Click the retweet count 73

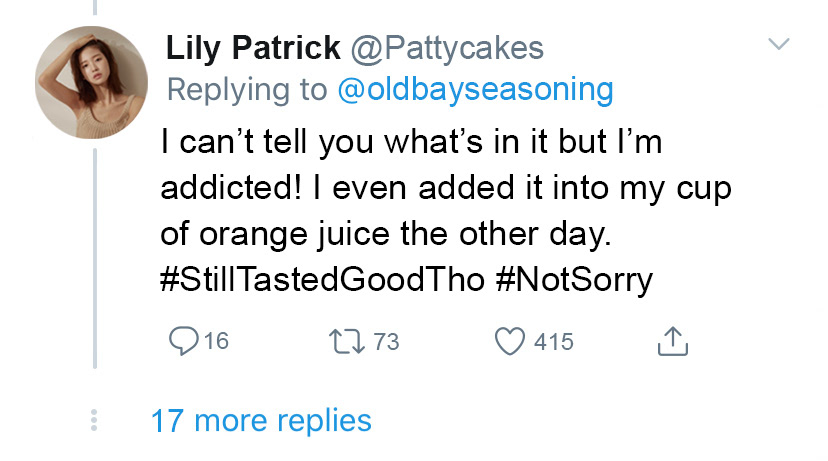tap(387, 342)
